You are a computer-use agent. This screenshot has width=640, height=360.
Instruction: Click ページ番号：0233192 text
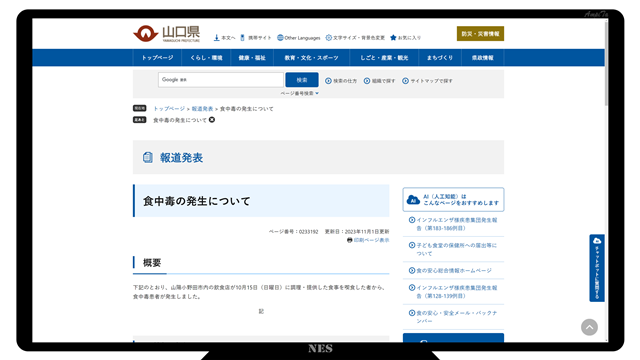(x=293, y=231)
